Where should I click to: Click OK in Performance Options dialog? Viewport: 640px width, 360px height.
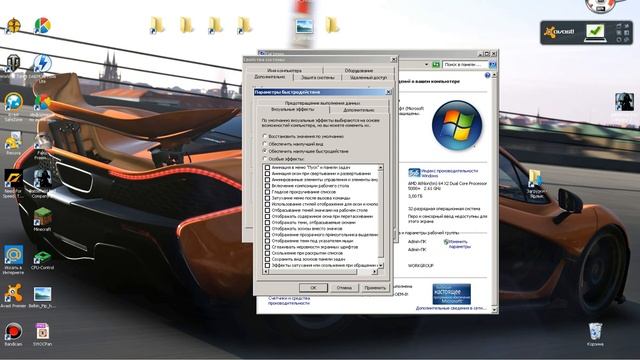point(313,288)
